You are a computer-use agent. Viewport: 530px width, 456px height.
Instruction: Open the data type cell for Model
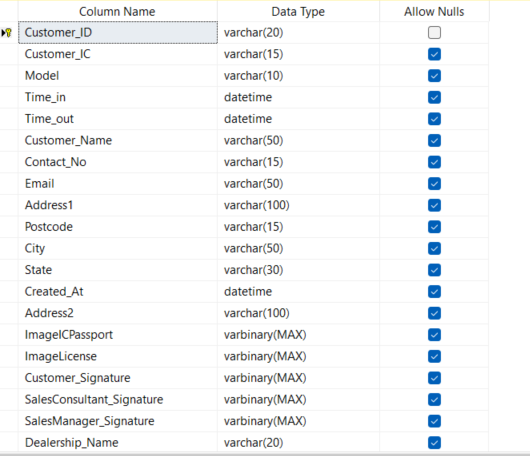tap(298, 76)
